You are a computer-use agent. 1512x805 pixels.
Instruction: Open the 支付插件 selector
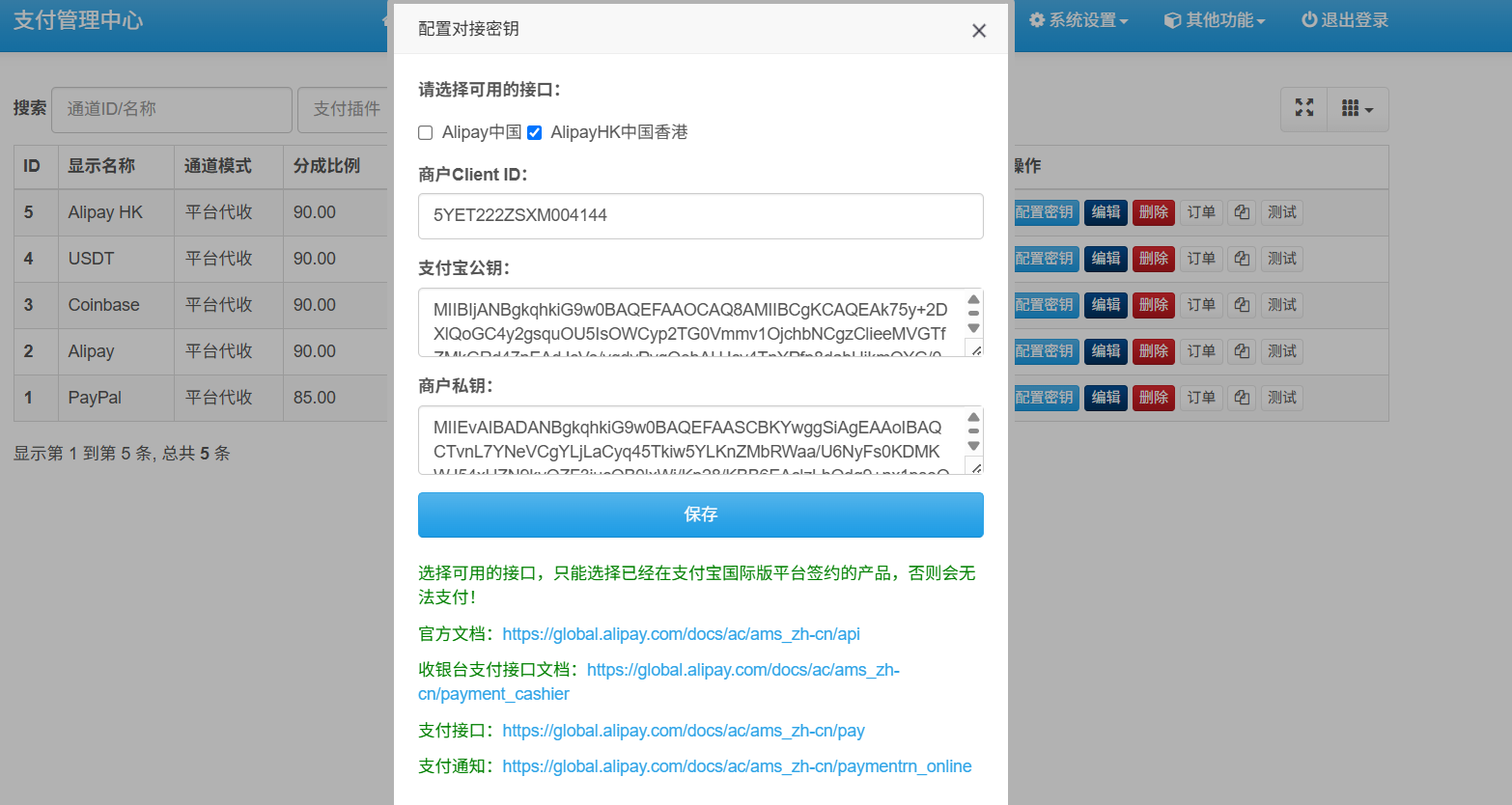[343, 109]
